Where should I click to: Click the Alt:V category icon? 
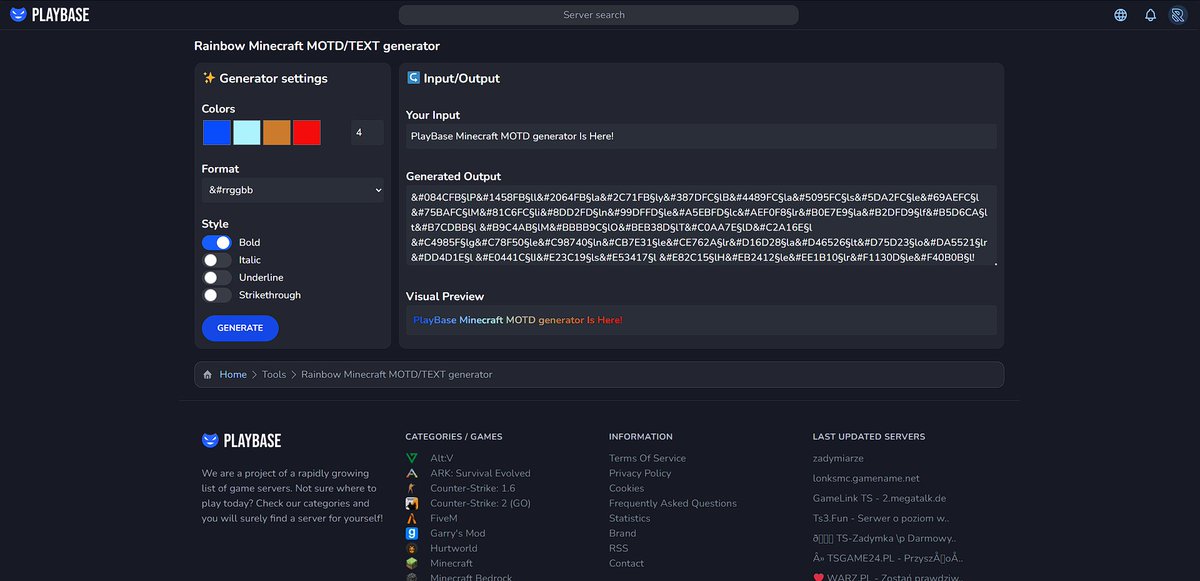click(x=411, y=458)
